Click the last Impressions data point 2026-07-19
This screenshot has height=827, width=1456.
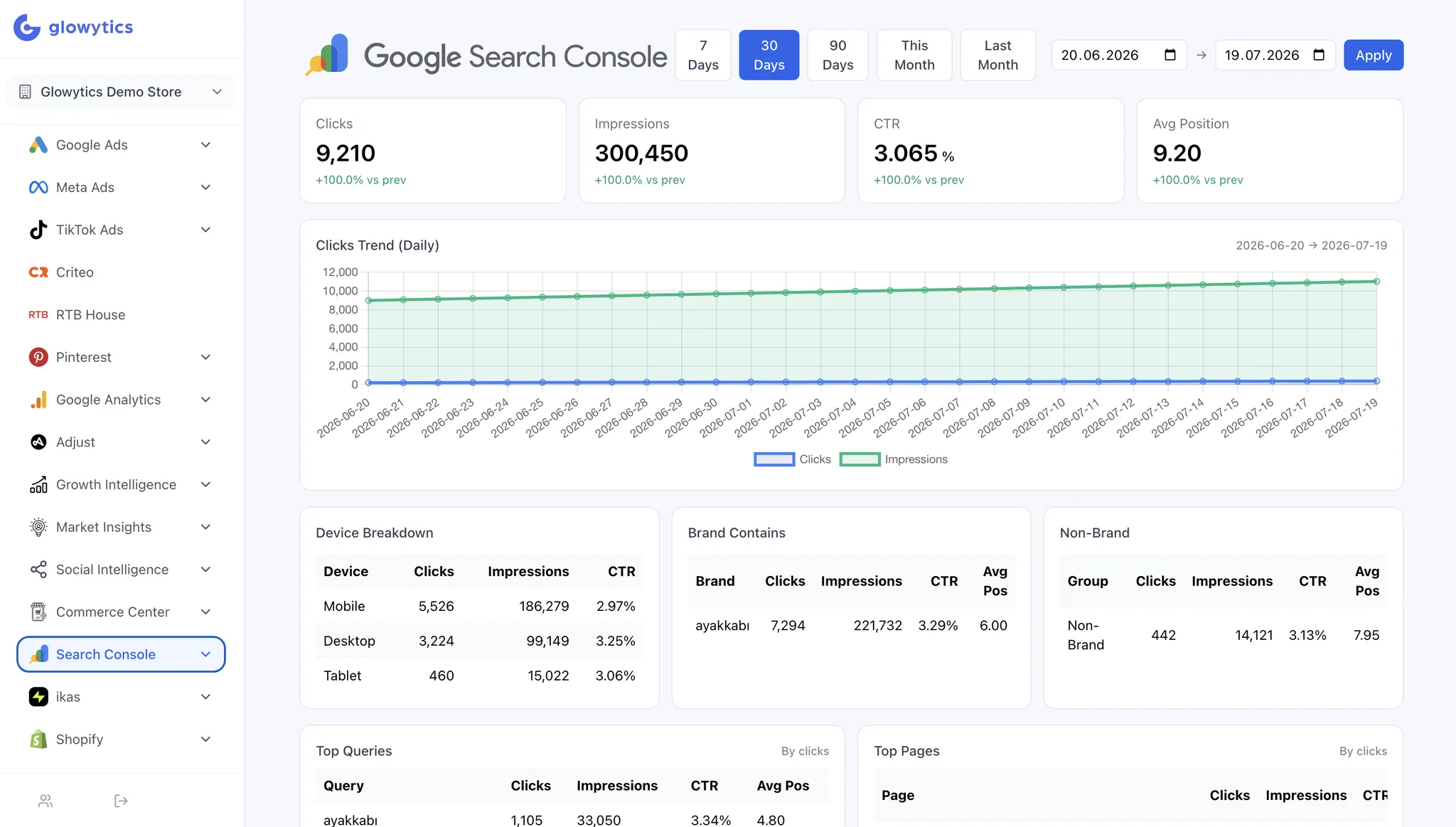(1376, 282)
